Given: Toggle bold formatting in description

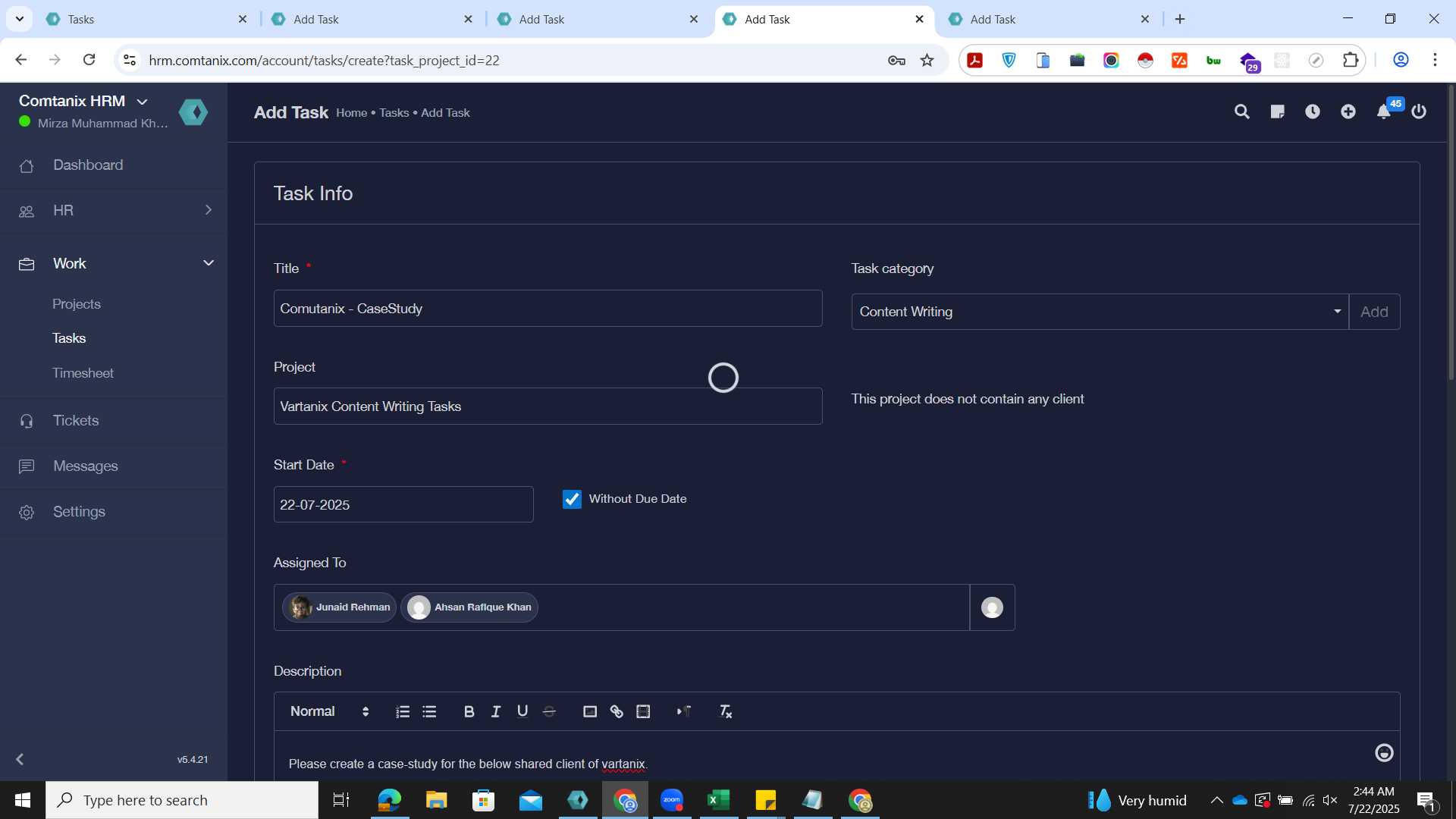Looking at the screenshot, I should (469, 711).
